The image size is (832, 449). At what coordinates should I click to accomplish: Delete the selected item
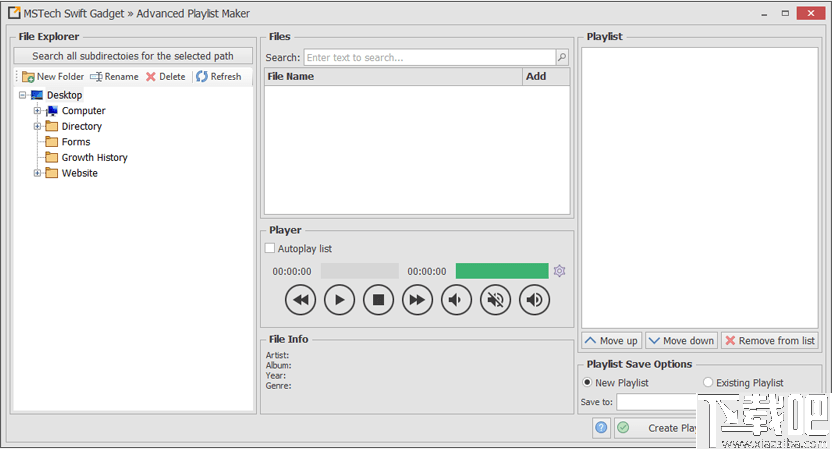coord(166,76)
